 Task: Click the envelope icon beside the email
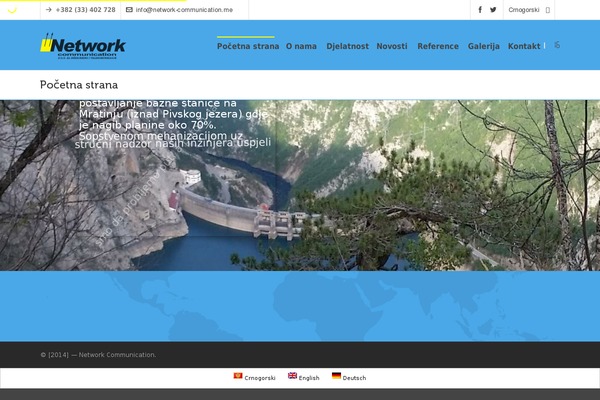pos(129,10)
